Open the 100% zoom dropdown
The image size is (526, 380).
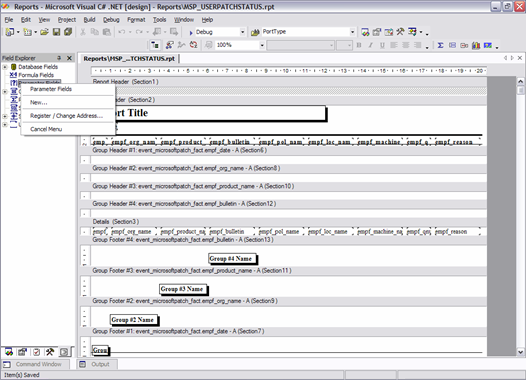tap(262, 45)
